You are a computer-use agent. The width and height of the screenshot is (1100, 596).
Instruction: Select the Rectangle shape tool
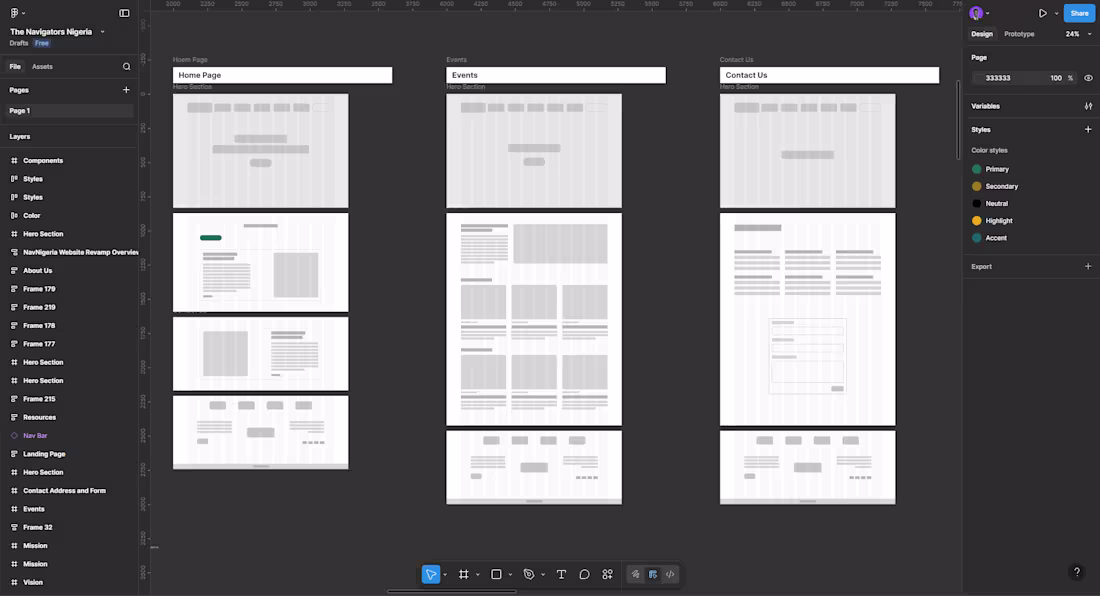coord(494,574)
